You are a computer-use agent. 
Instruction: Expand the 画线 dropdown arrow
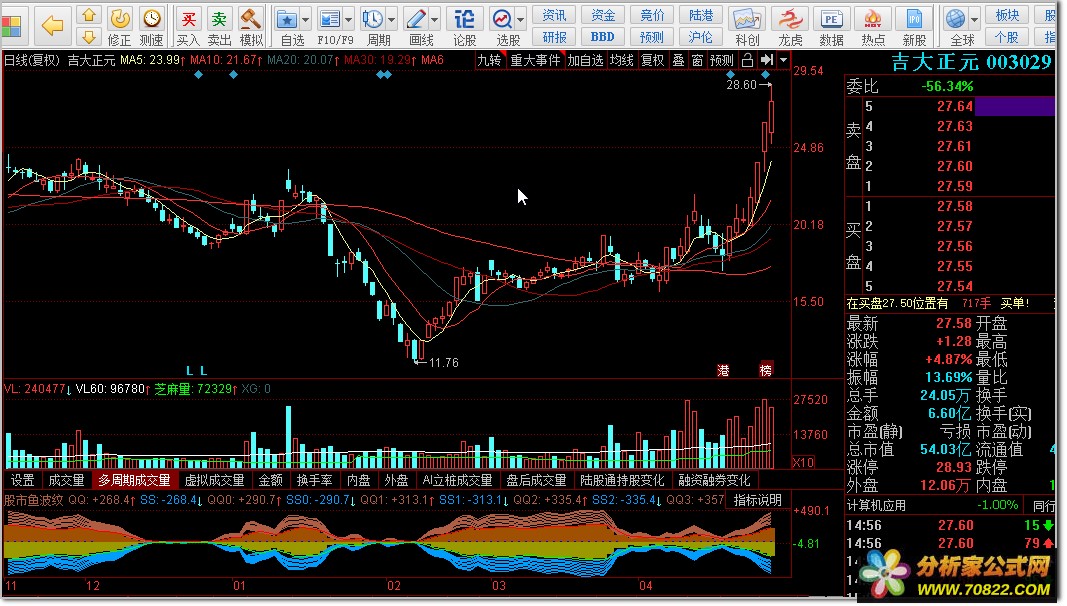pos(434,20)
